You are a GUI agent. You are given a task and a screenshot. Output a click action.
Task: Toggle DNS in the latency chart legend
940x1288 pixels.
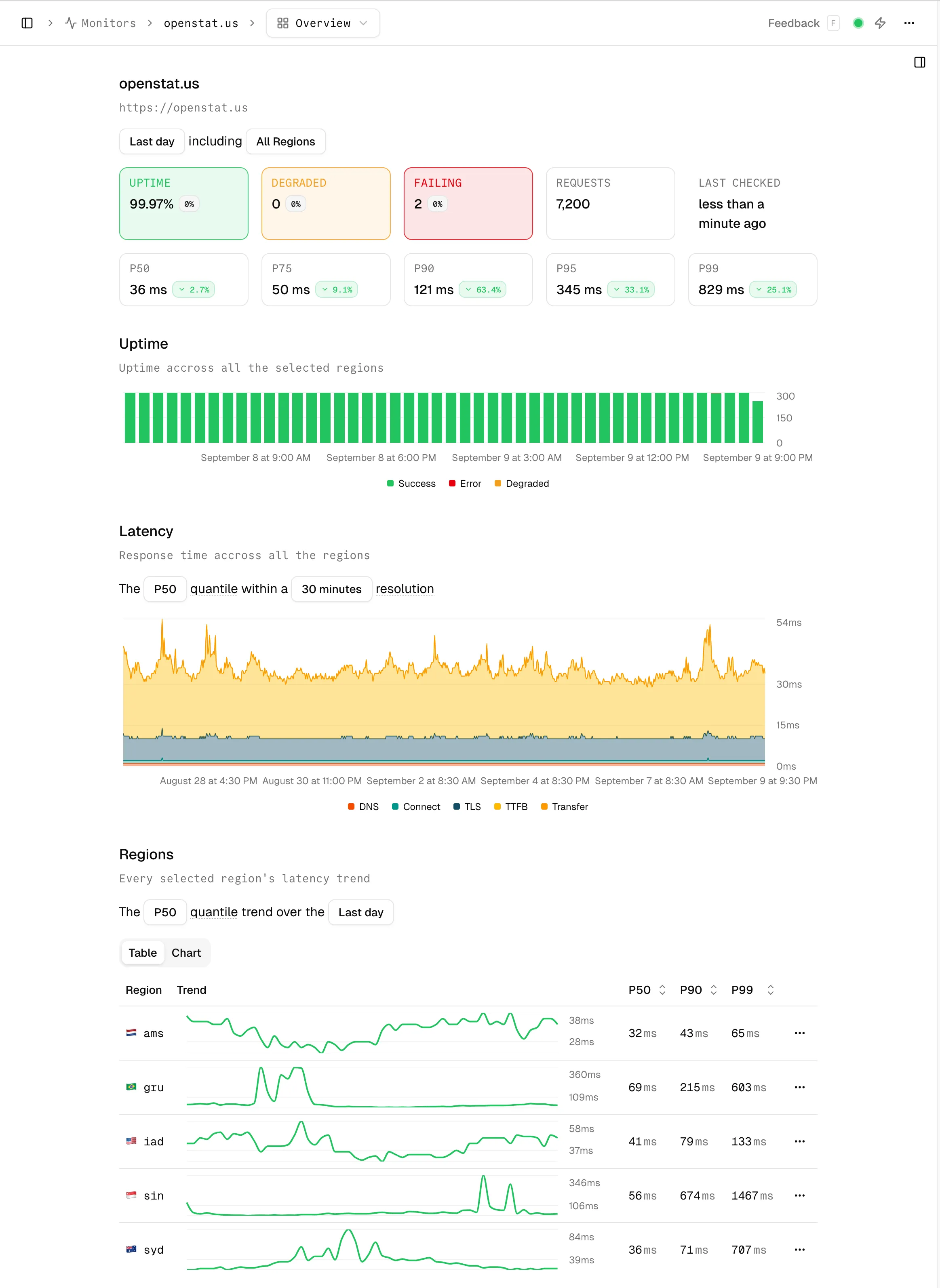pos(363,806)
